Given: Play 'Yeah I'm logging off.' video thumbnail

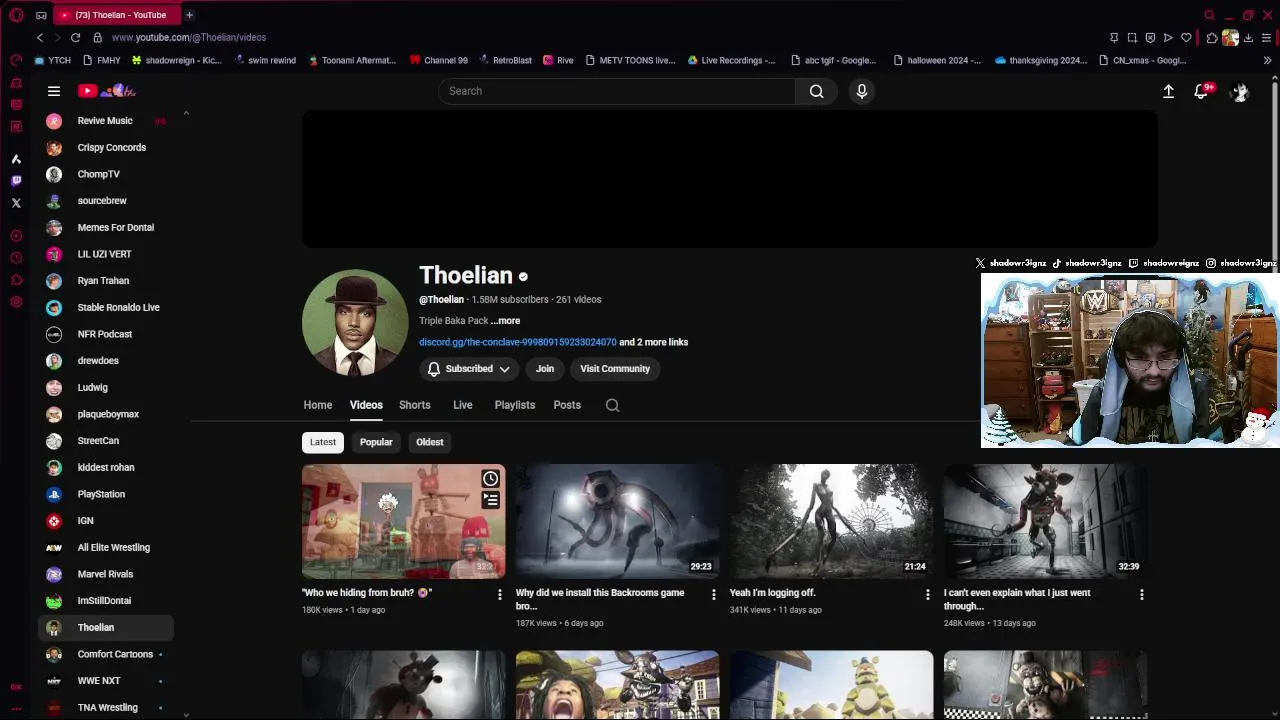Looking at the screenshot, I should [831, 521].
